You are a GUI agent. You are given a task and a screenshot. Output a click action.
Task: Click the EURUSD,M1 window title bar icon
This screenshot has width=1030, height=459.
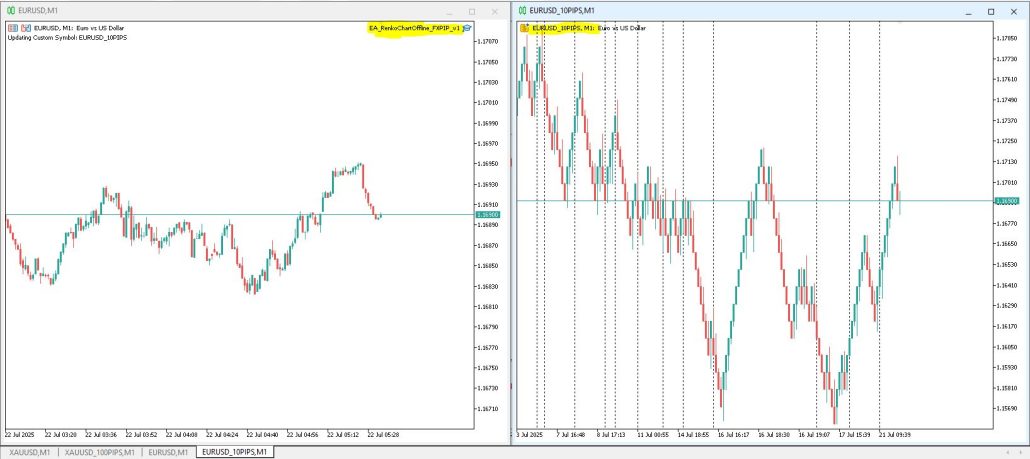[10, 9]
